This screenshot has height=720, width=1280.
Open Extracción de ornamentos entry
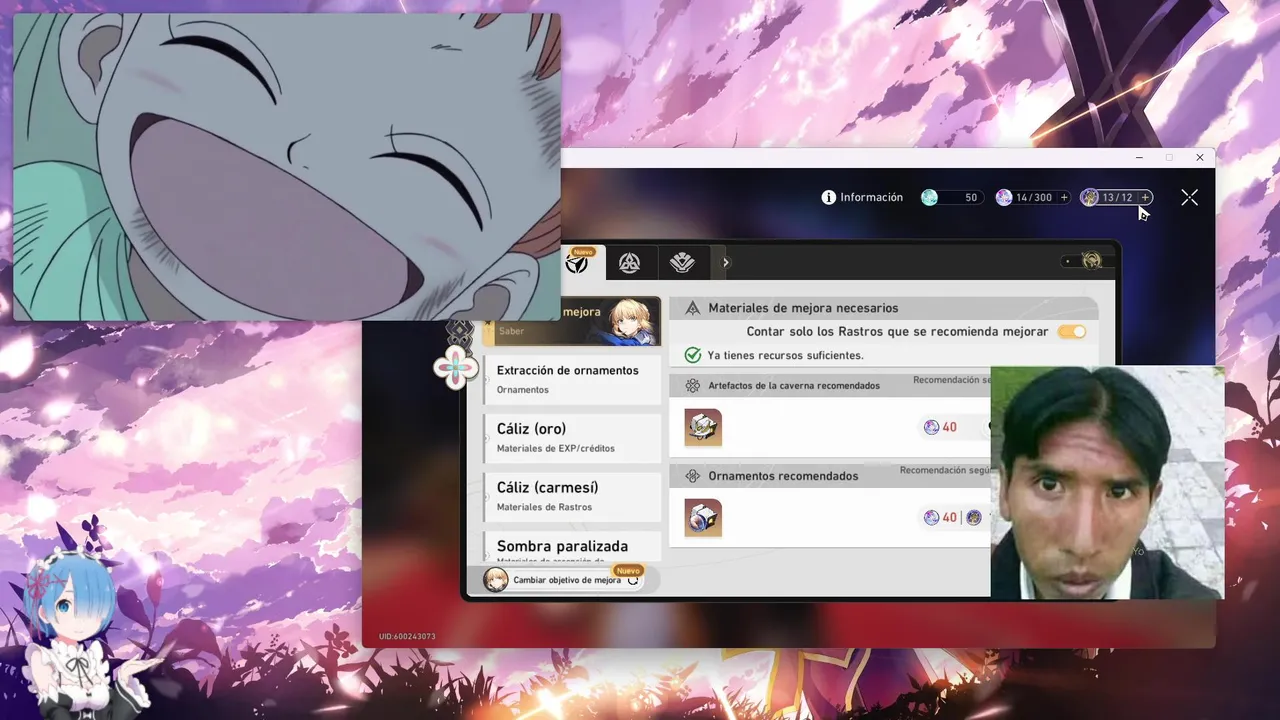[572, 379]
